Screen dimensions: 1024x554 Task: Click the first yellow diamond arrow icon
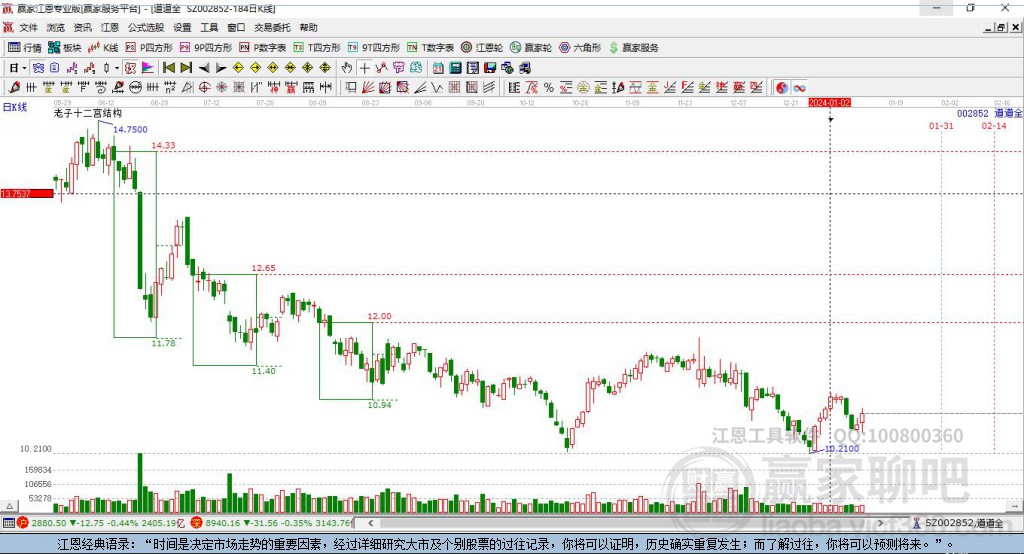[x=238, y=68]
